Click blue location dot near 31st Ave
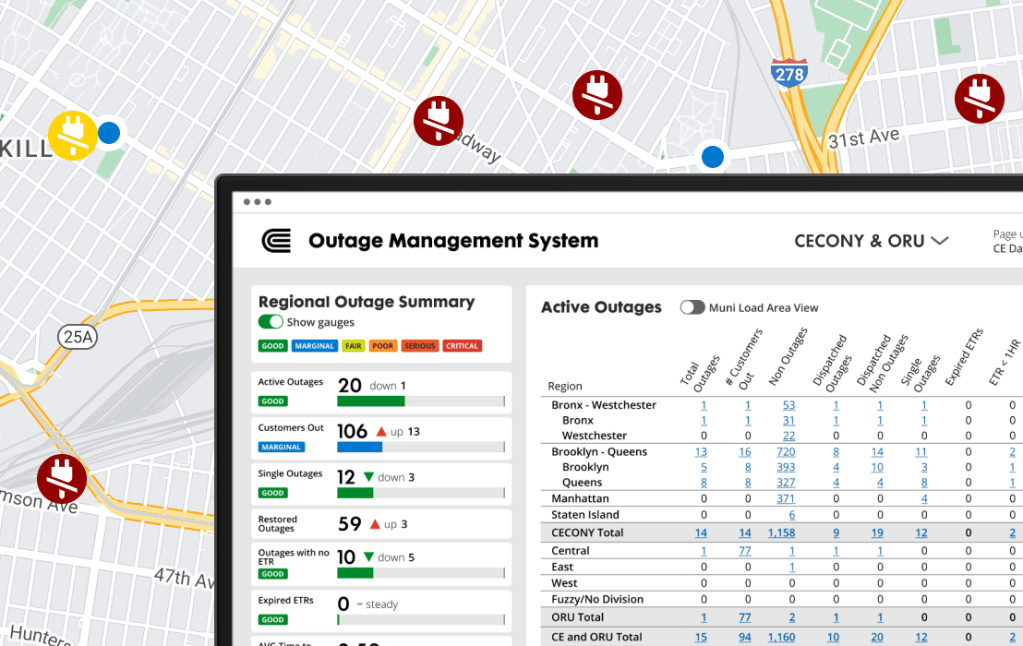This screenshot has height=646, width=1023. point(712,156)
